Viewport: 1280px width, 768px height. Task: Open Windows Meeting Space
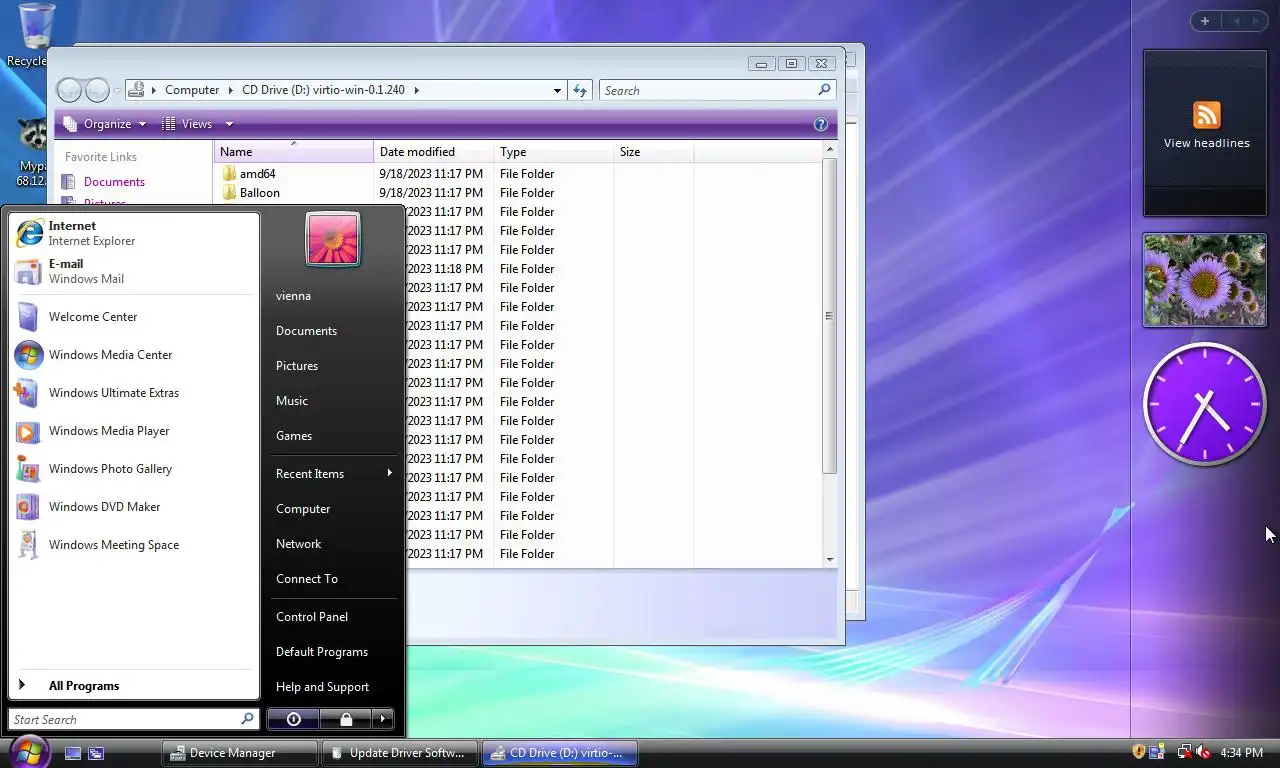point(133,545)
